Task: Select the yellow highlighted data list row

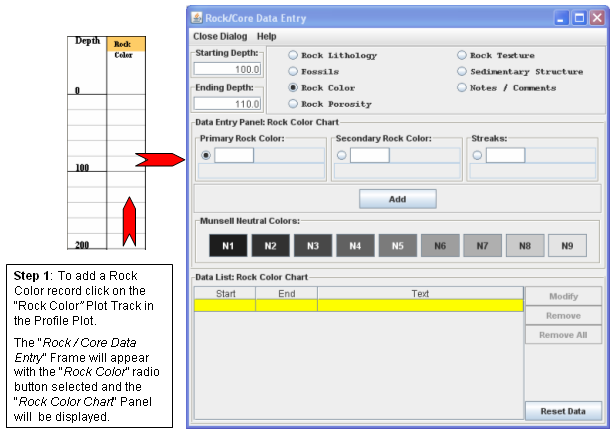Action: pos(359,305)
